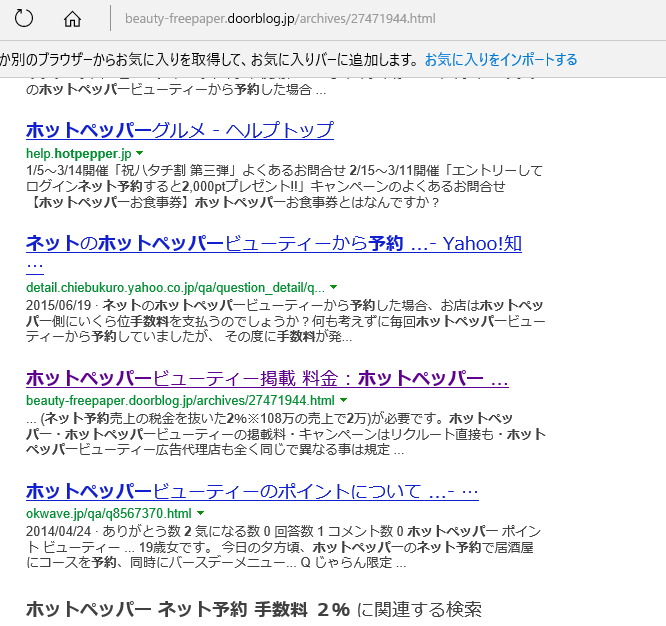
Task: Click the 関連する検索 heading for ホットペッパー ネット予約
Action: [x=254, y=609]
